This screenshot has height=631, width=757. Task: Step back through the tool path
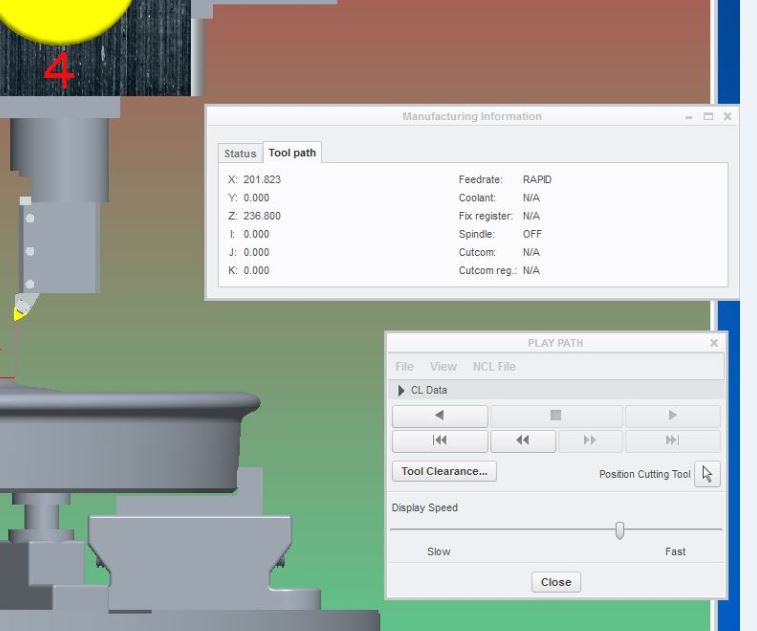[523, 440]
